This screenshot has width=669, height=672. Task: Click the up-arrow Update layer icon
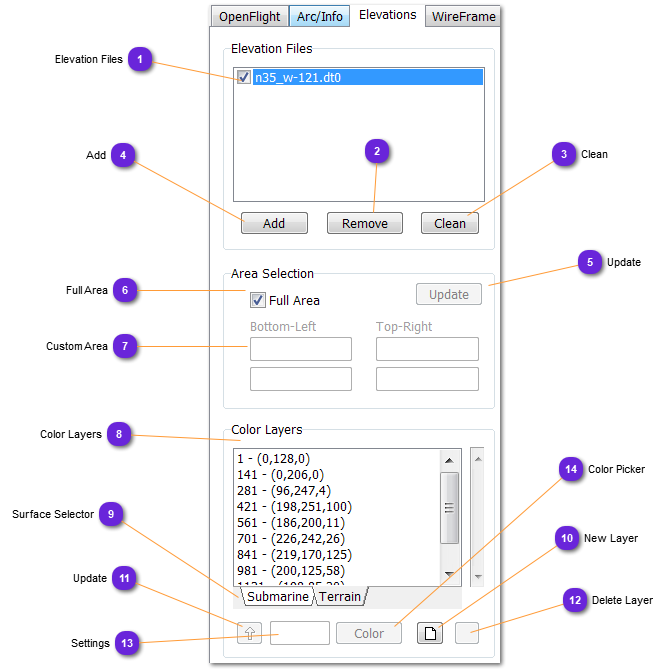pyautogui.click(x=250, y=633)
